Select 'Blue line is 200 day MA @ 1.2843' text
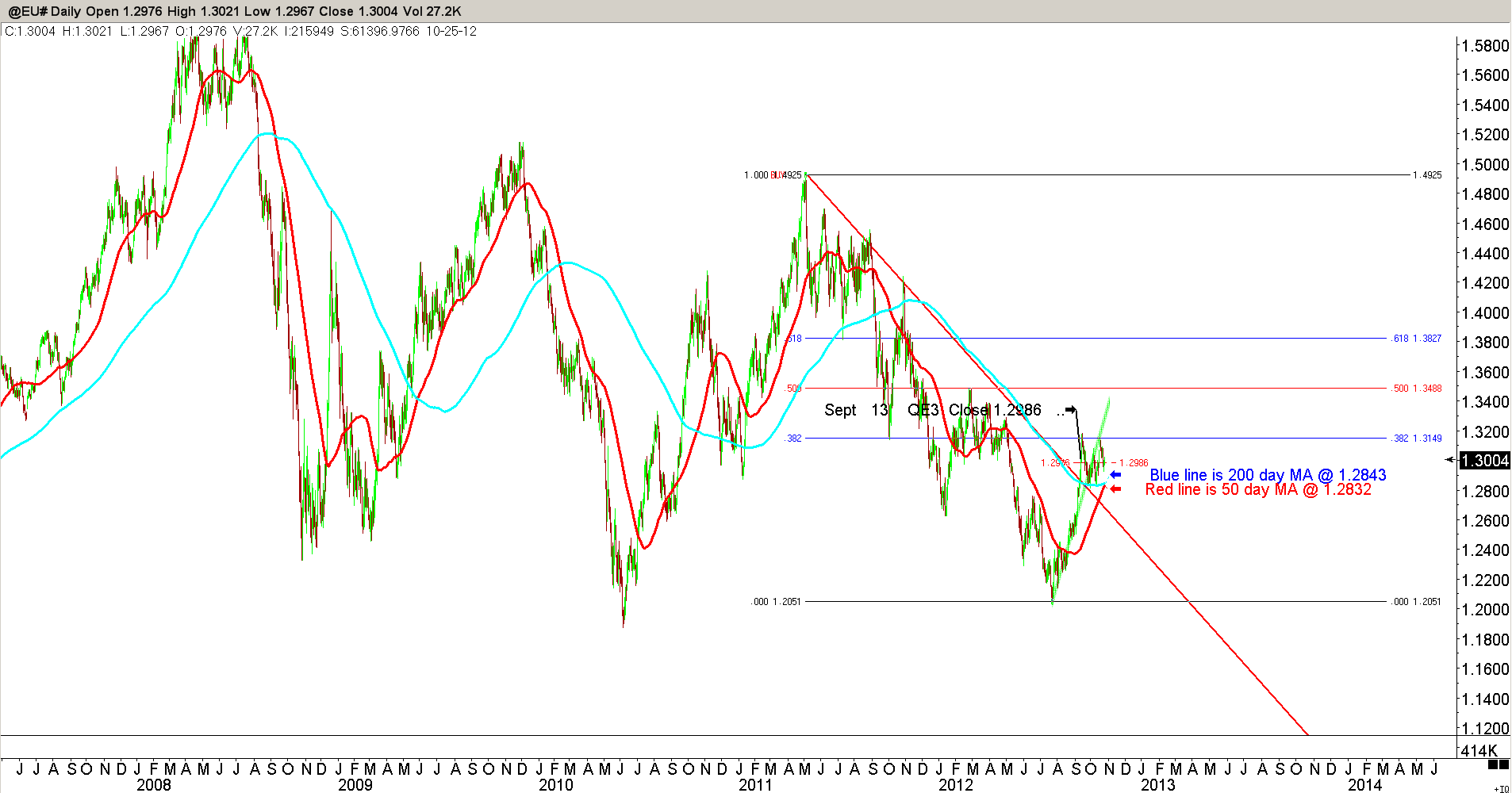Viewport: 1512px width, 793px height. pyautogui.click(x=1268, y=475)
